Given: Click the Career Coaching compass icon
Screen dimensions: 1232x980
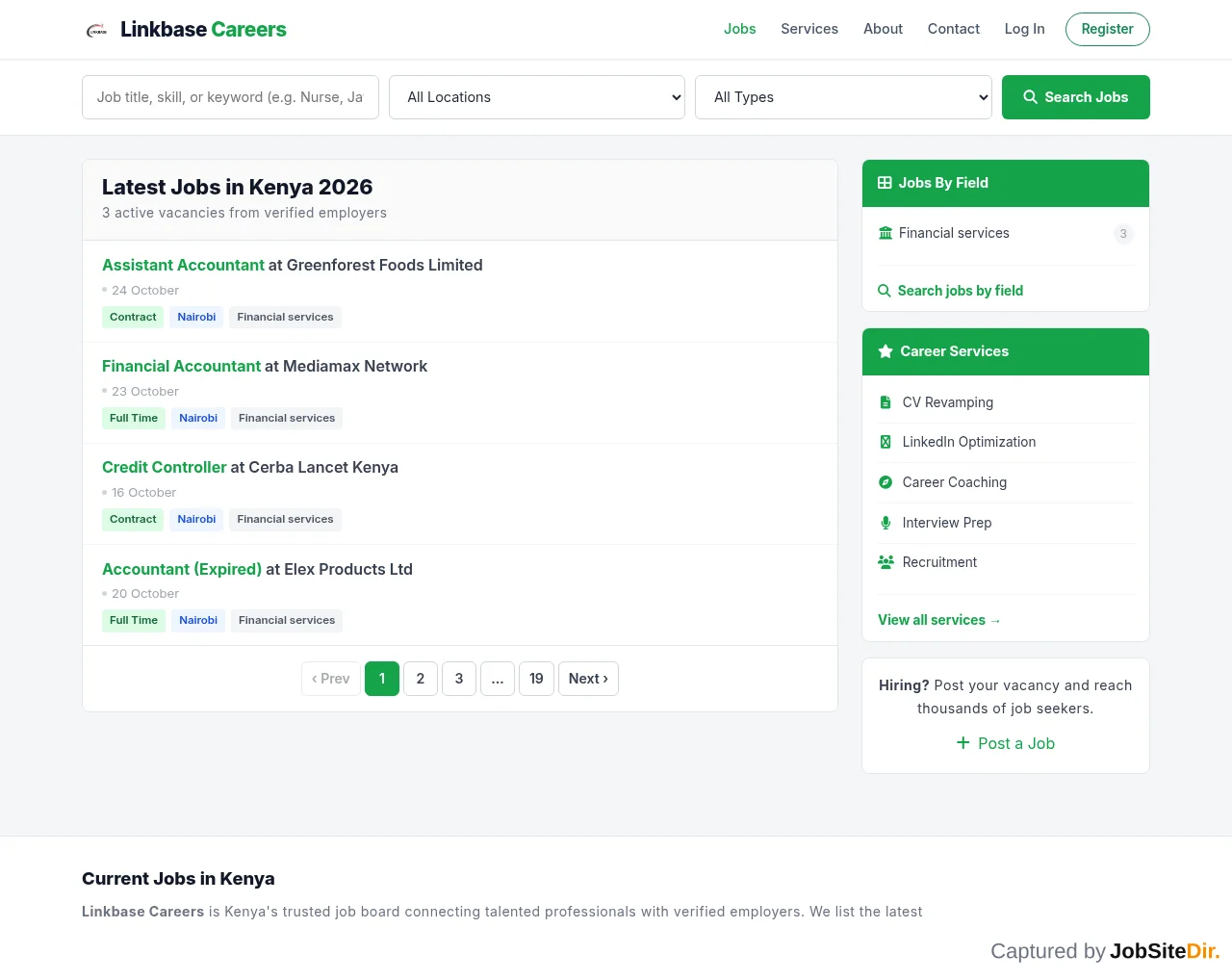Looking at the screenshot, I should (x=885, y=482).
